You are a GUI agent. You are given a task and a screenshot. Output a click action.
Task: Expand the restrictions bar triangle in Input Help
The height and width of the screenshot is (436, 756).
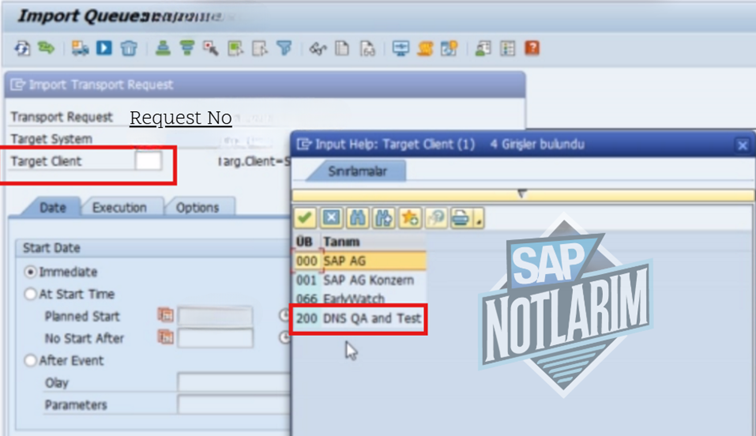tap(522, 194)
